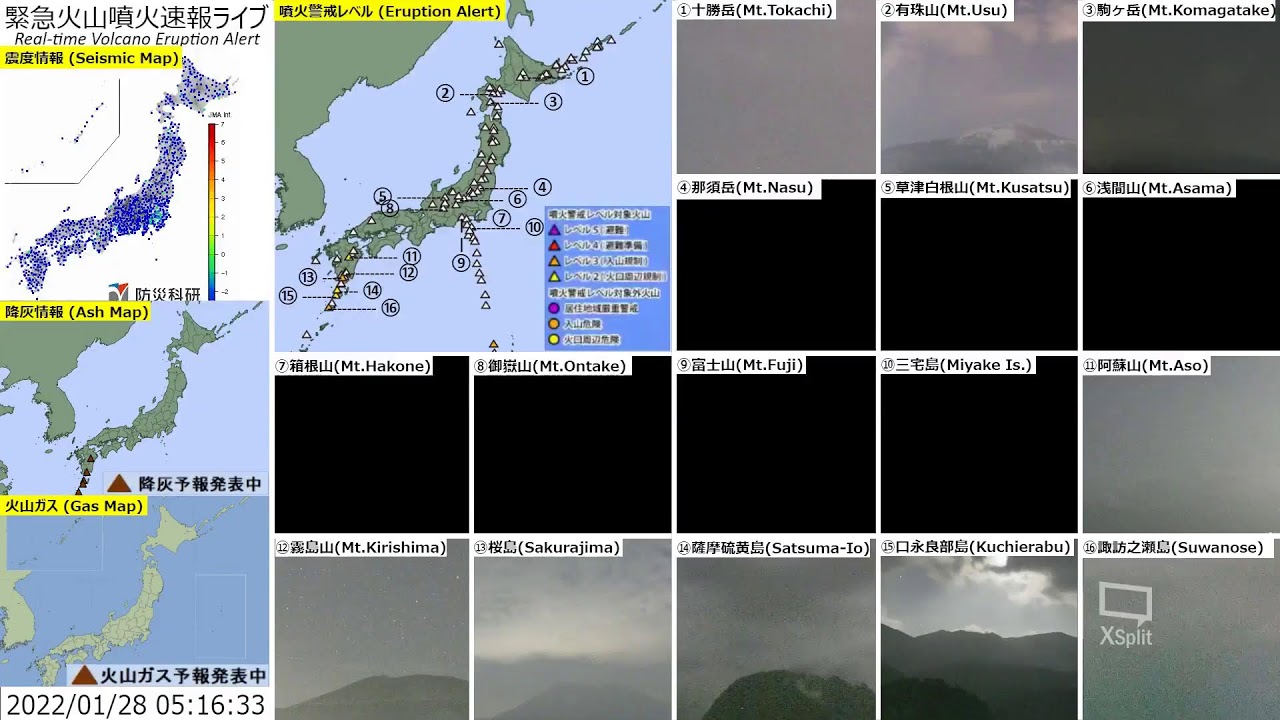Click the orange Level 3 triangle in legend

pos(553,260)
